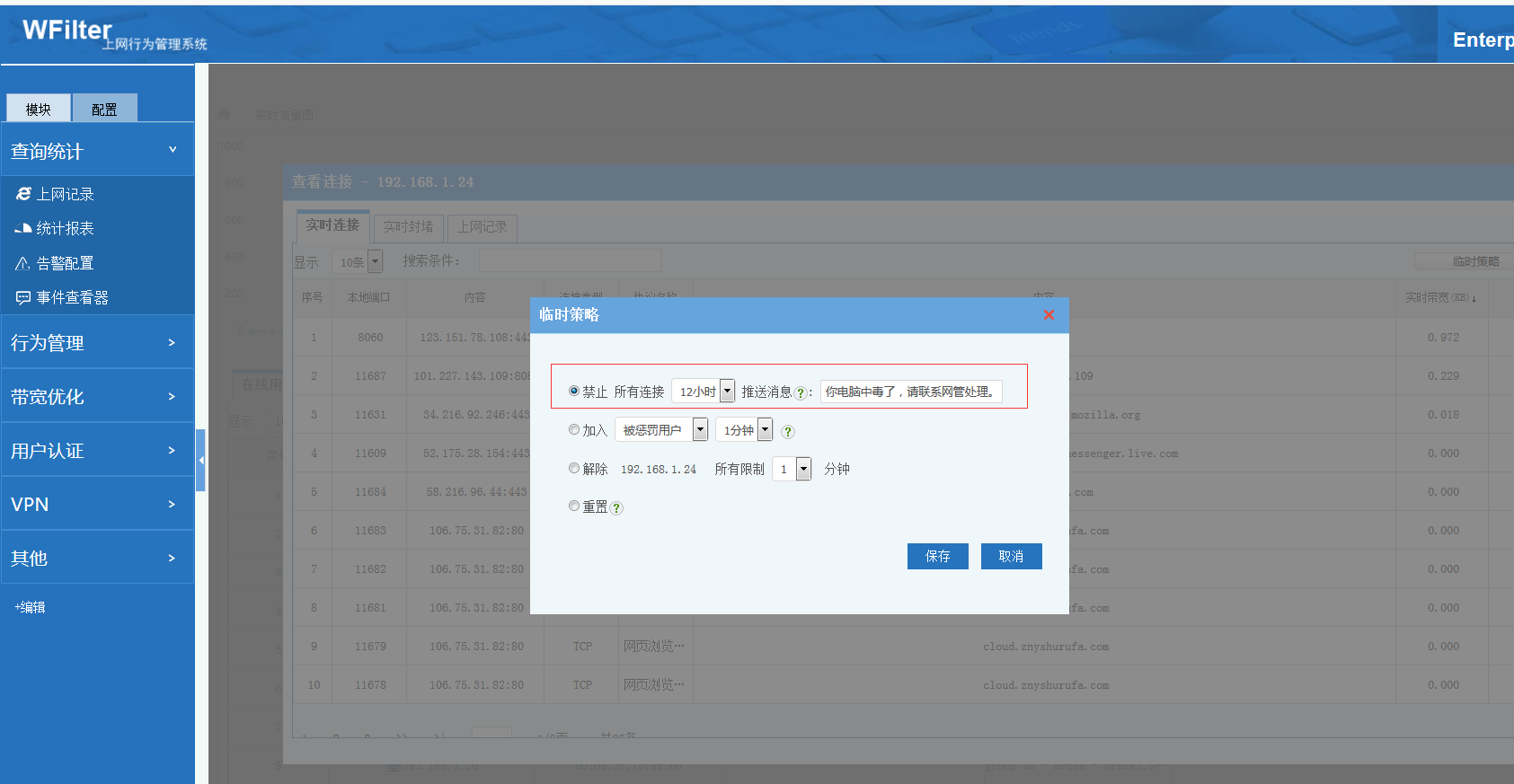Click the 取消 button

[x=1011, y=557]
